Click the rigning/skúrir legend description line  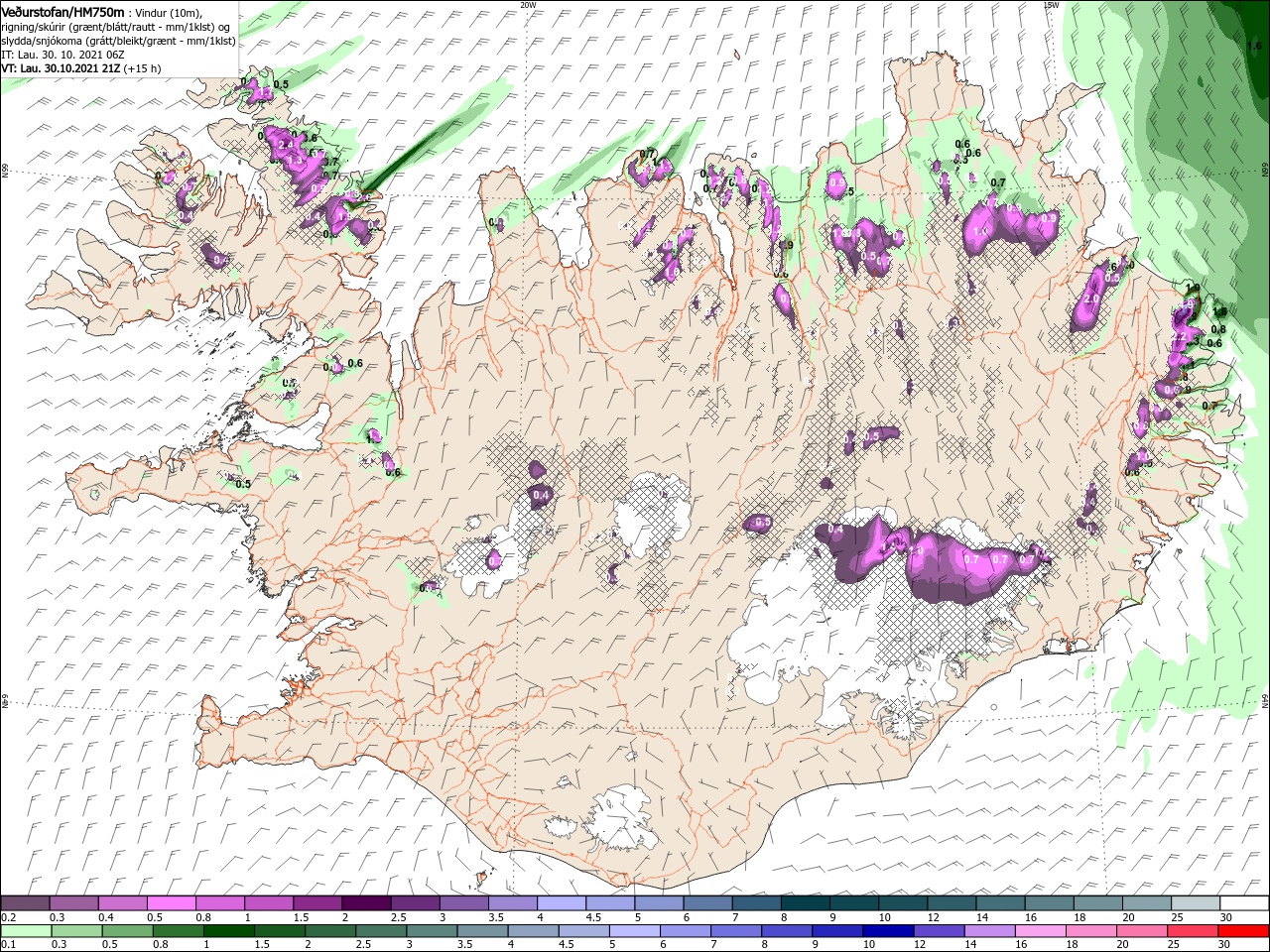click(x=115, y=26)
